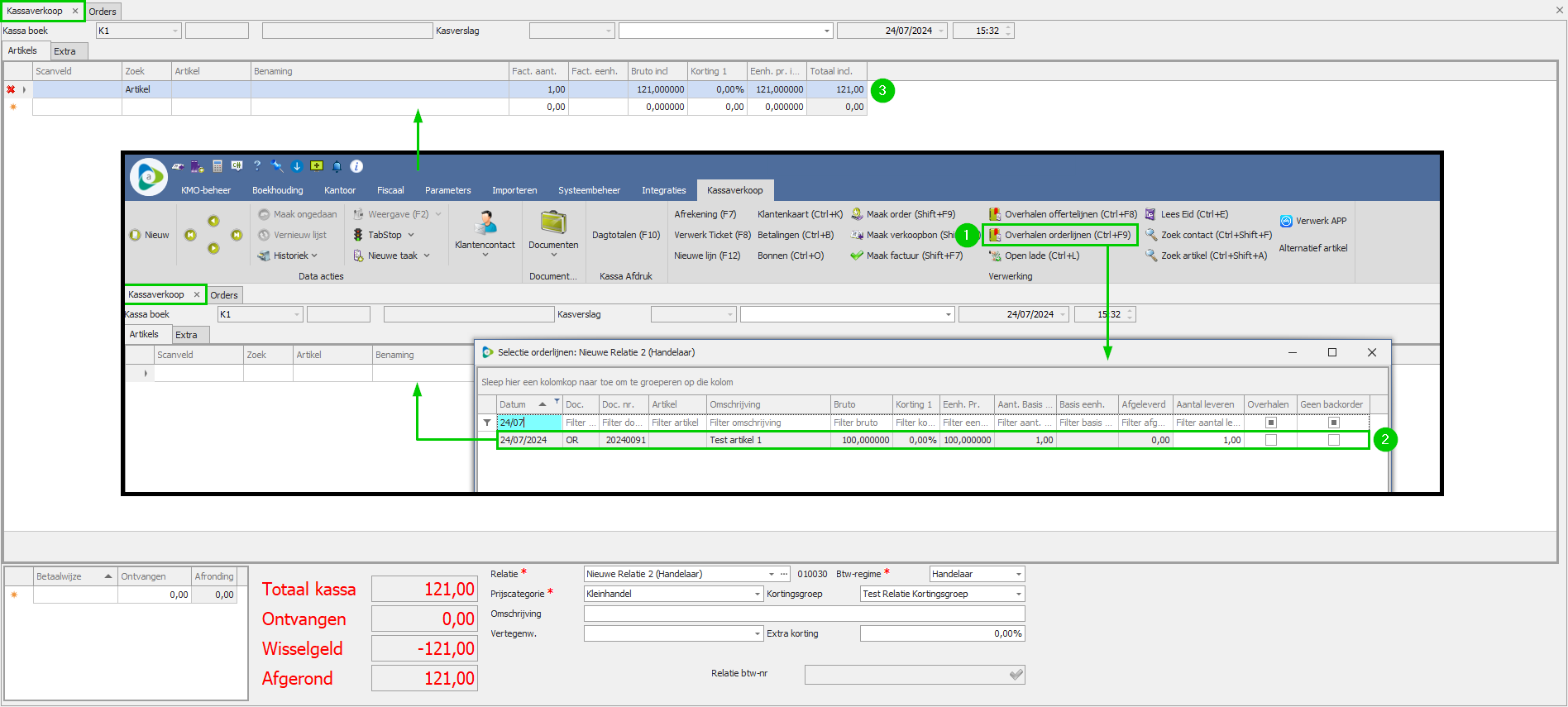Delete first row with red X icon
This screenshot has height=707, width=1568.
[11, 89]
